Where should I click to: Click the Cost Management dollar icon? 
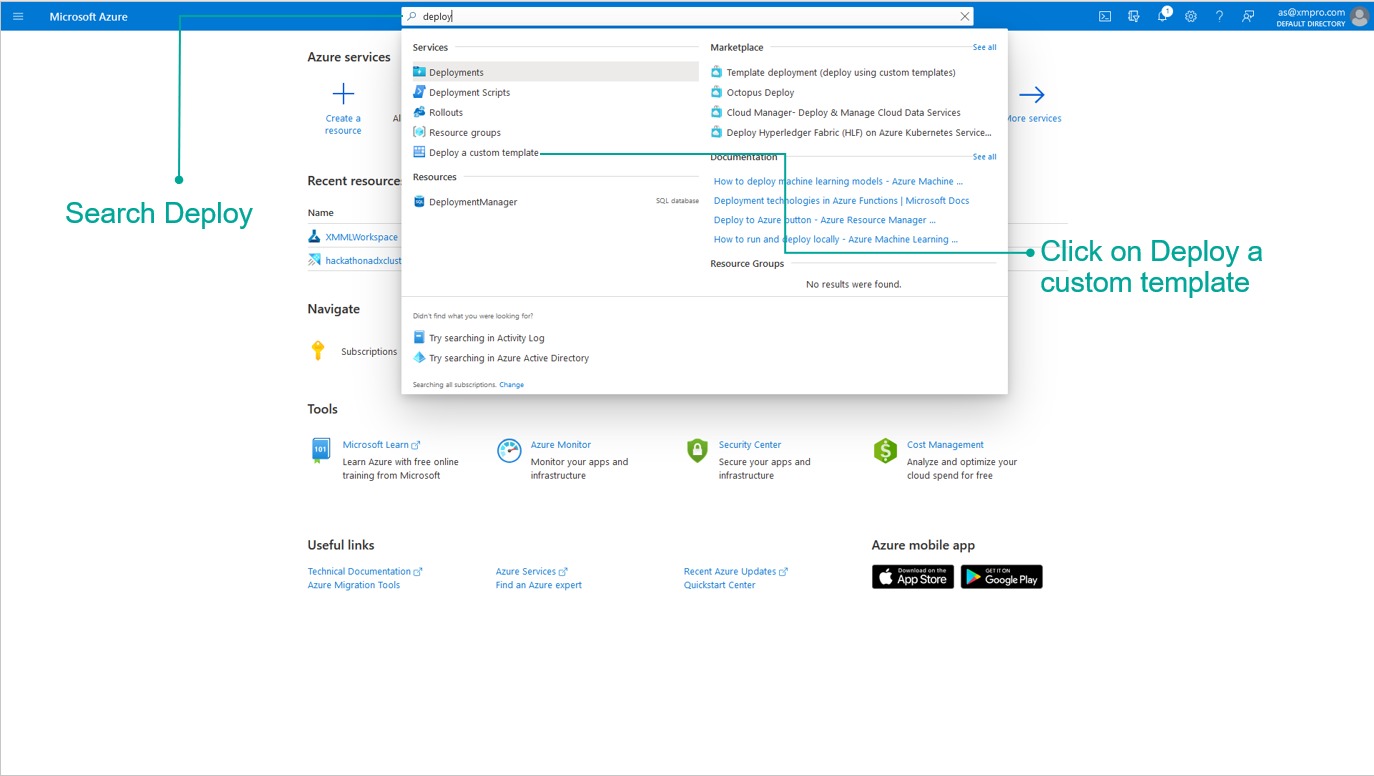pyautogui.click(x=885, y=450)
